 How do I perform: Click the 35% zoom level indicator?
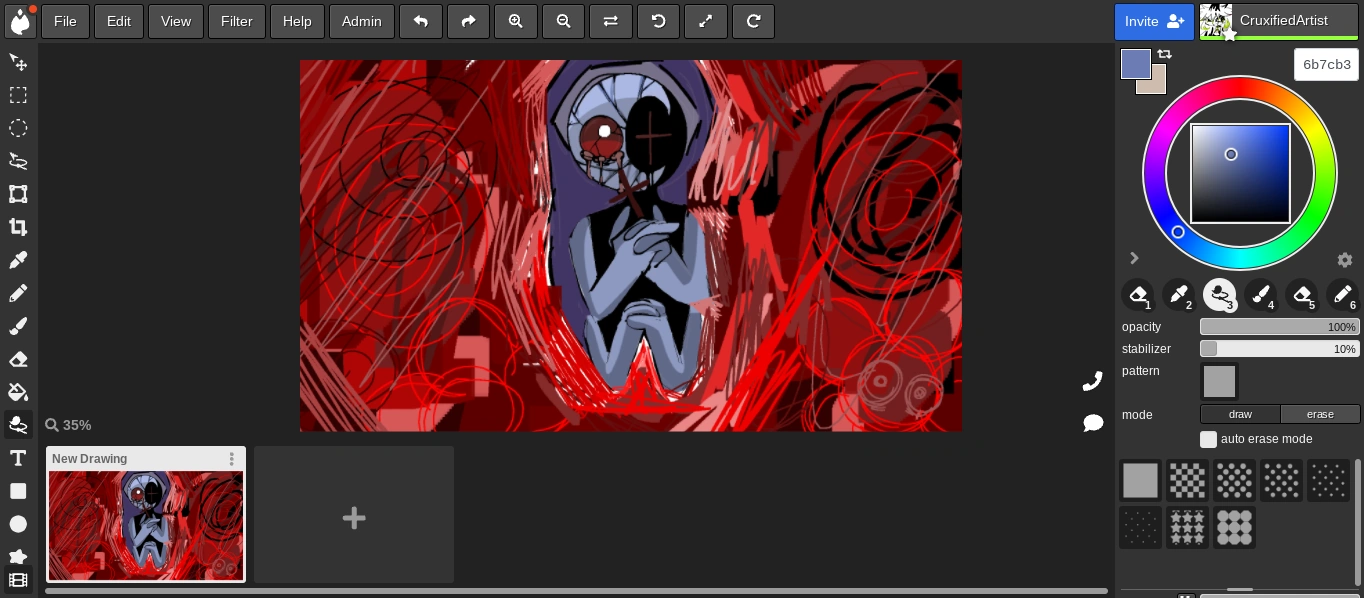point(68,425)
